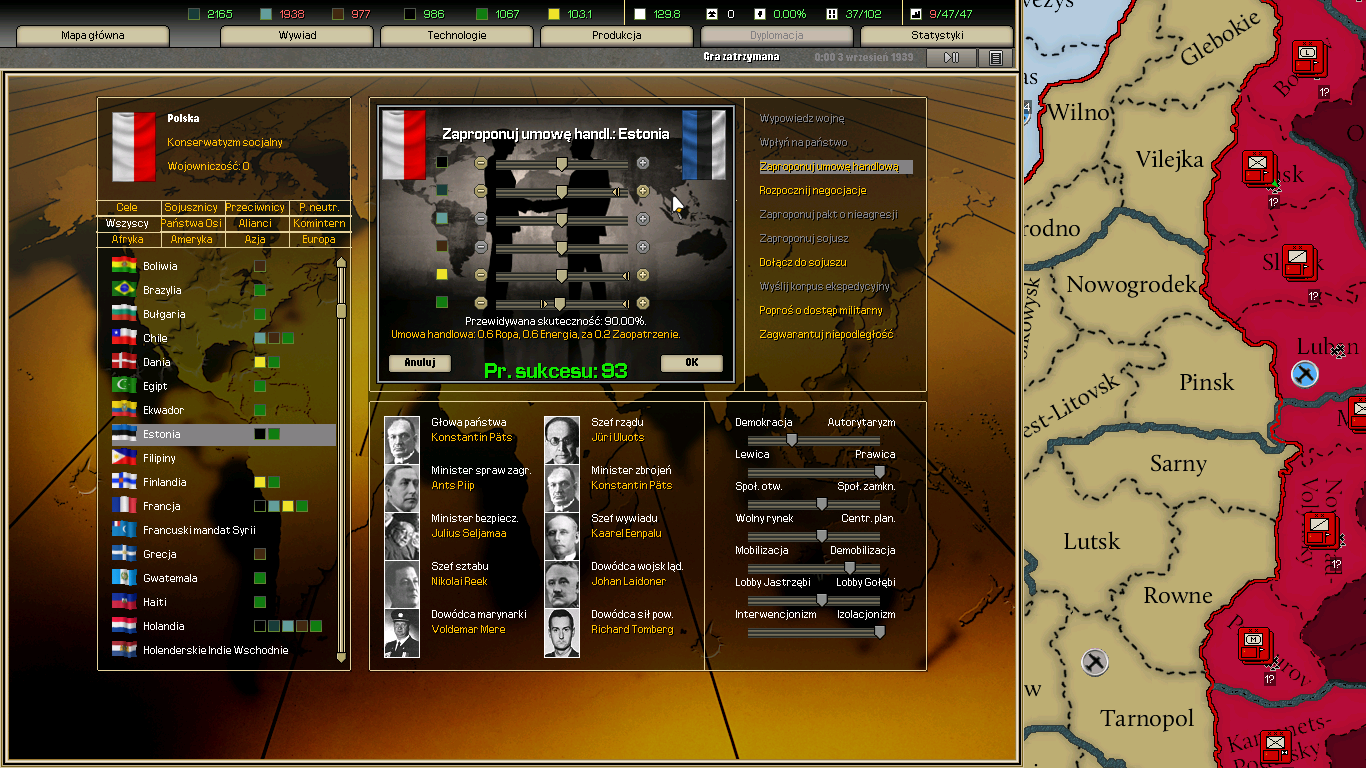Click the metal resource icon beside 1938
Image resolution: width=1366 pixels, height=768 pixels.
[265, 14]
